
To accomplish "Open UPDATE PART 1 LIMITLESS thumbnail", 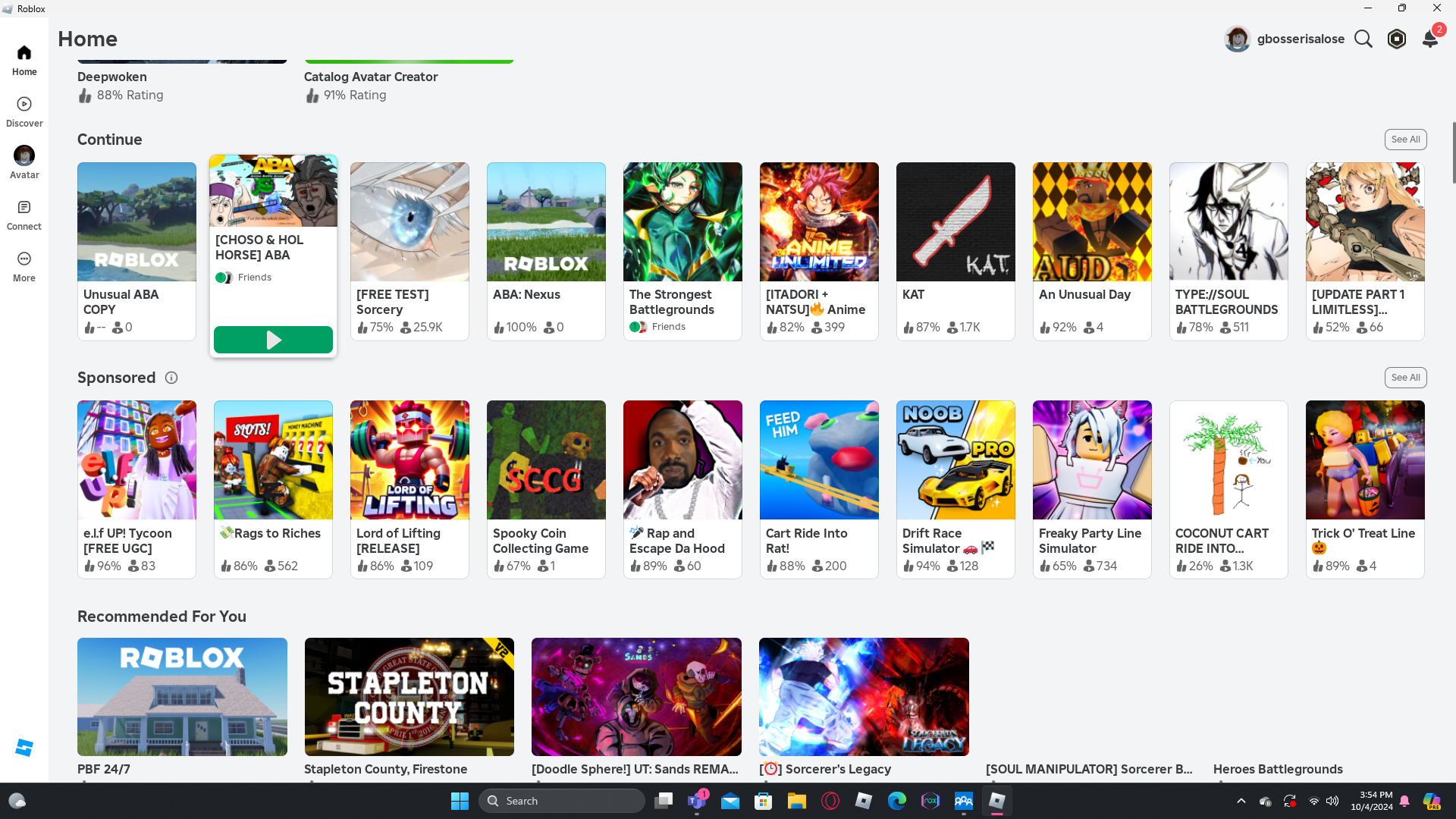I will [x=1365, y=221].
